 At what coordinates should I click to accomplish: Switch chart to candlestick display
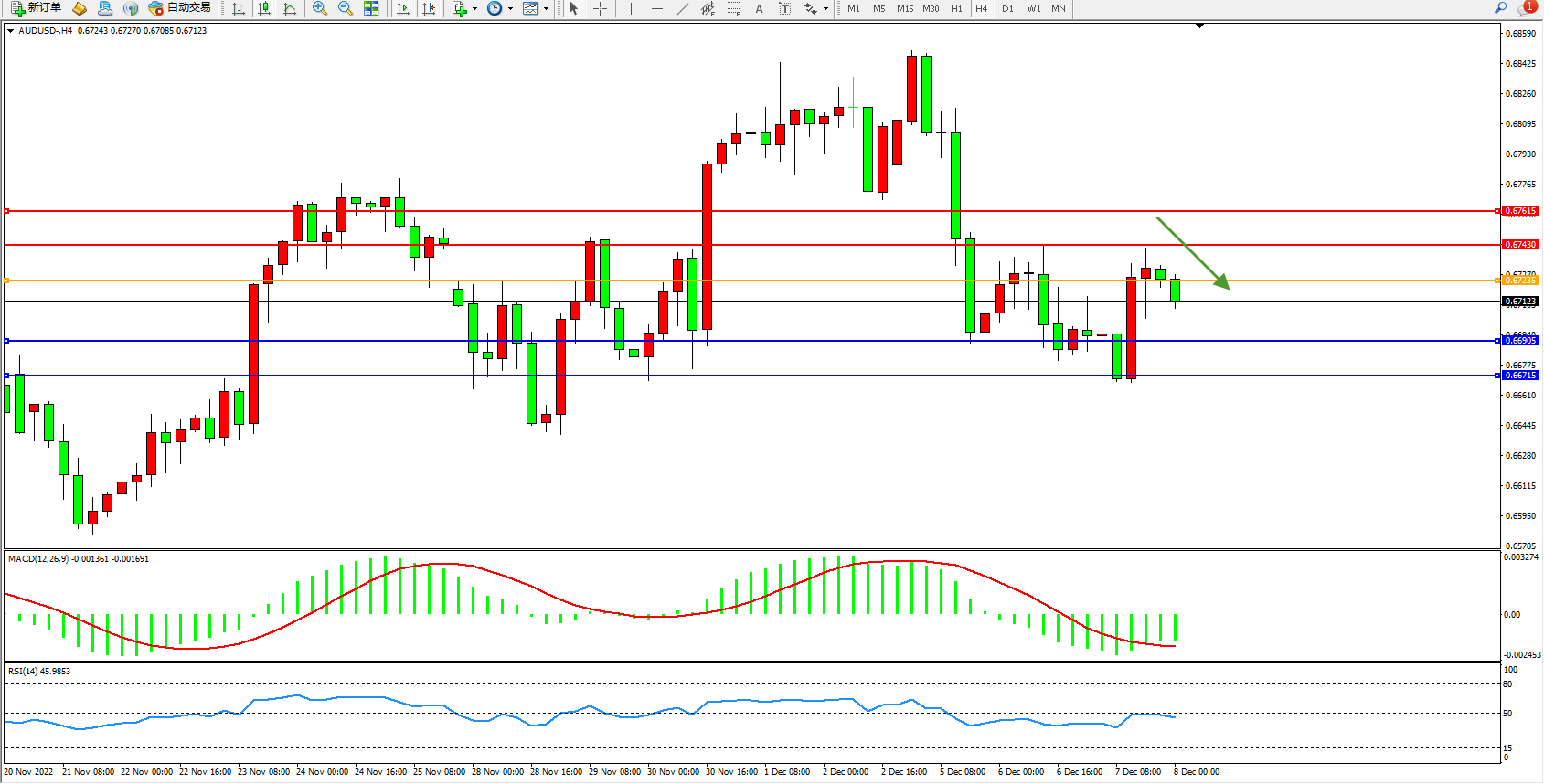(x=264, y=8)
